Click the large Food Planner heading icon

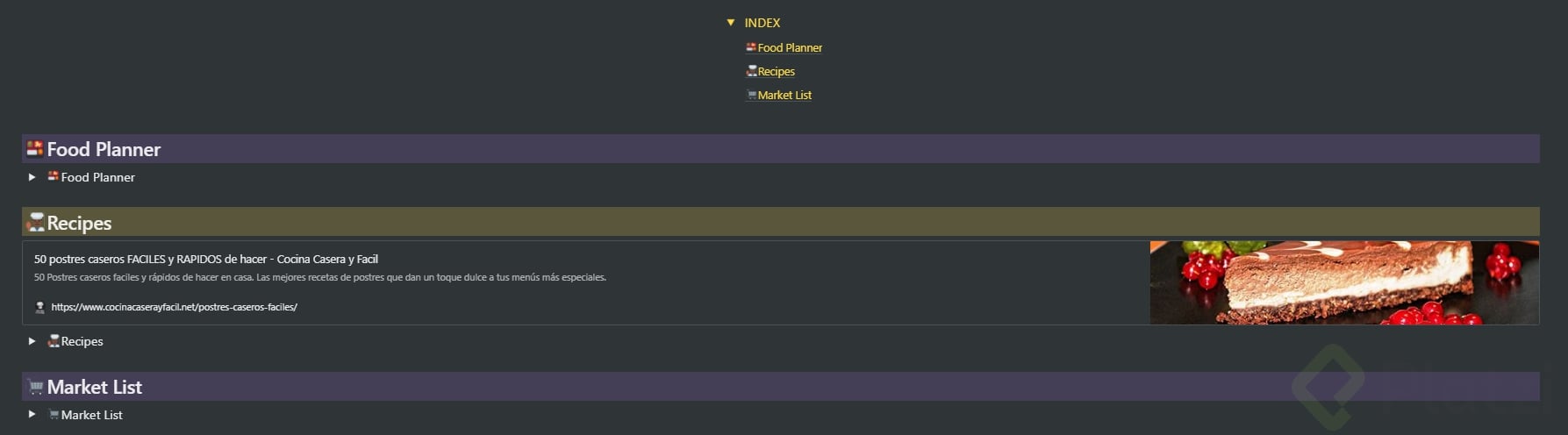pos(35,148)
